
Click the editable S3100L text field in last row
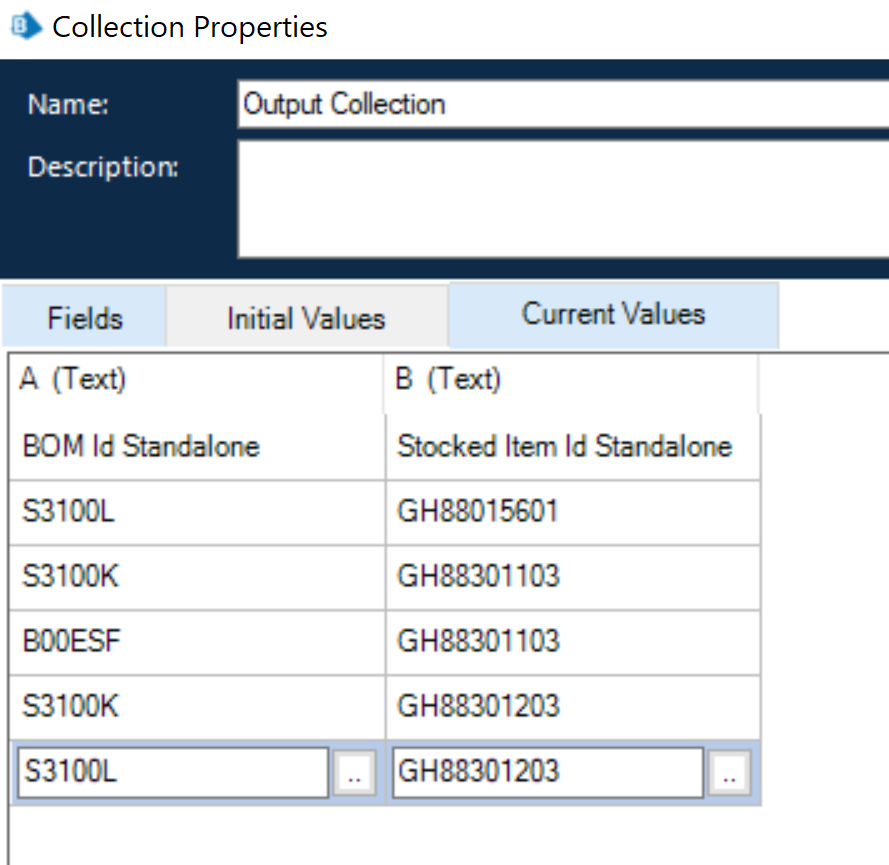click(172, 773)
